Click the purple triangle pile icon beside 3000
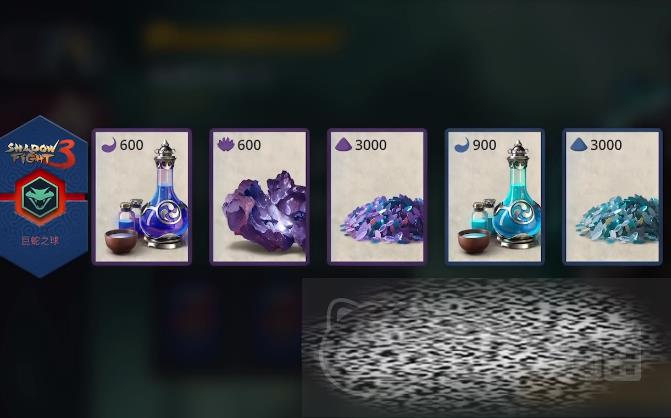 click(343, 145)
